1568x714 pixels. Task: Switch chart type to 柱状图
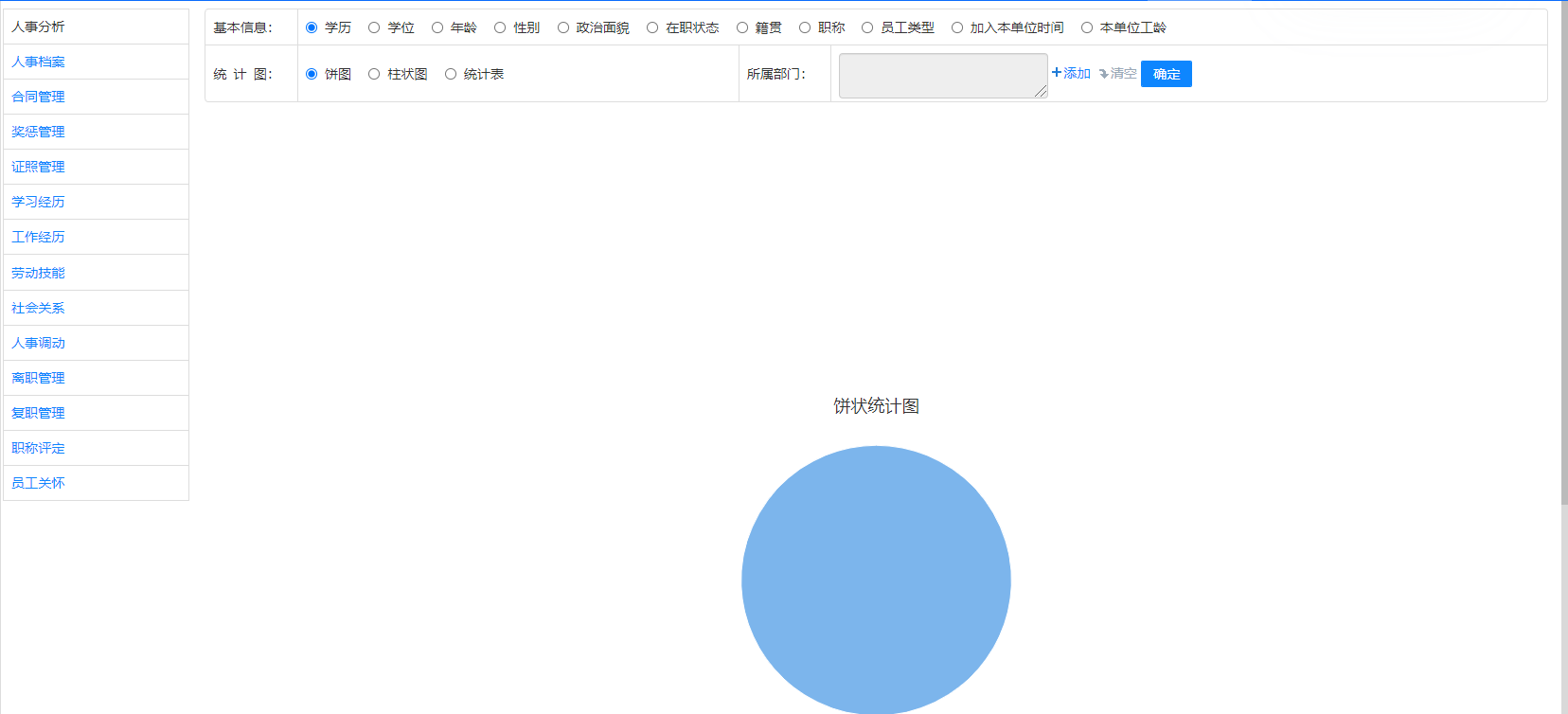click(x=374, y=74)
